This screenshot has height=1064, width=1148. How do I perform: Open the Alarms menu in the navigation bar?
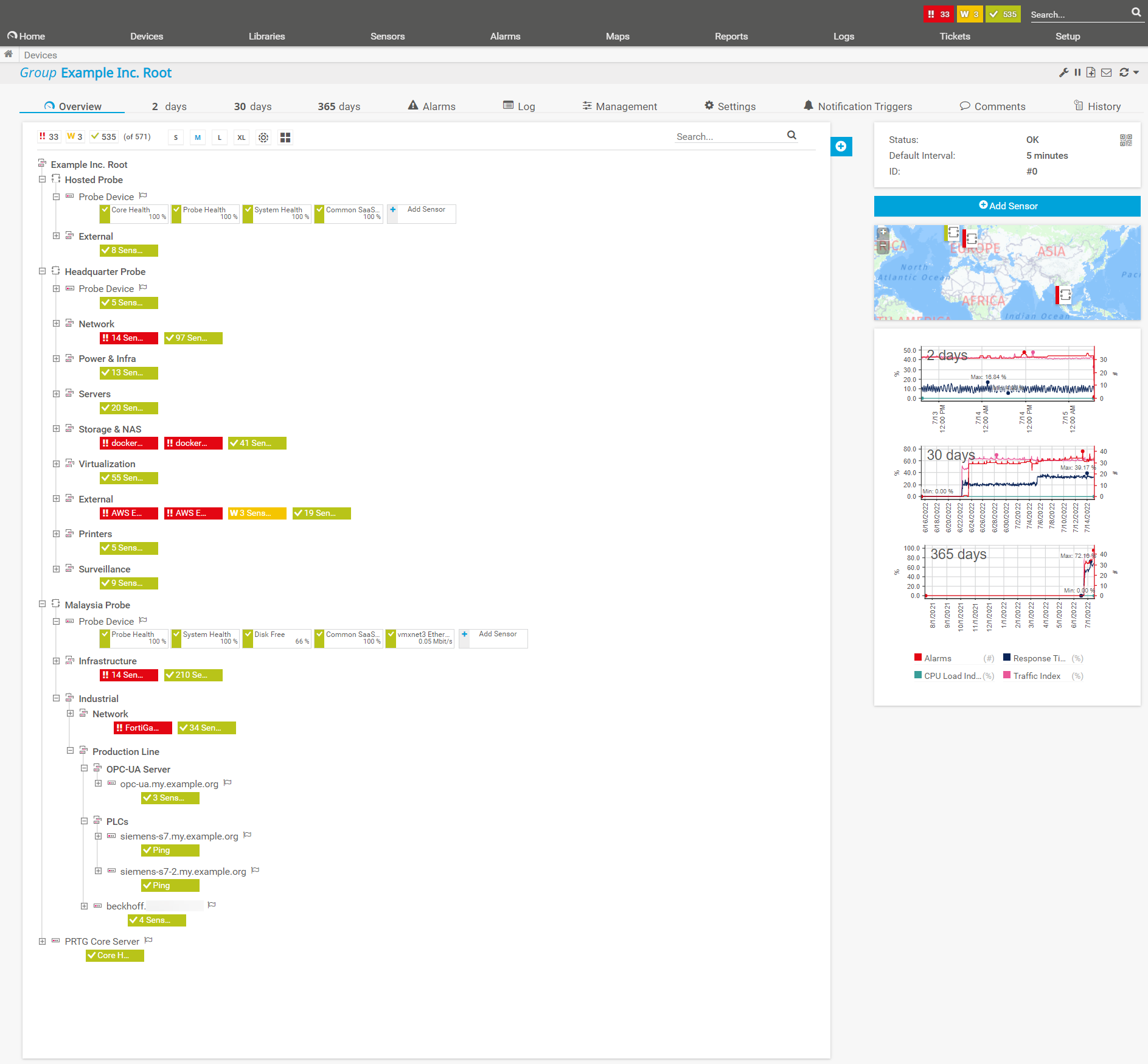[505, 36]
